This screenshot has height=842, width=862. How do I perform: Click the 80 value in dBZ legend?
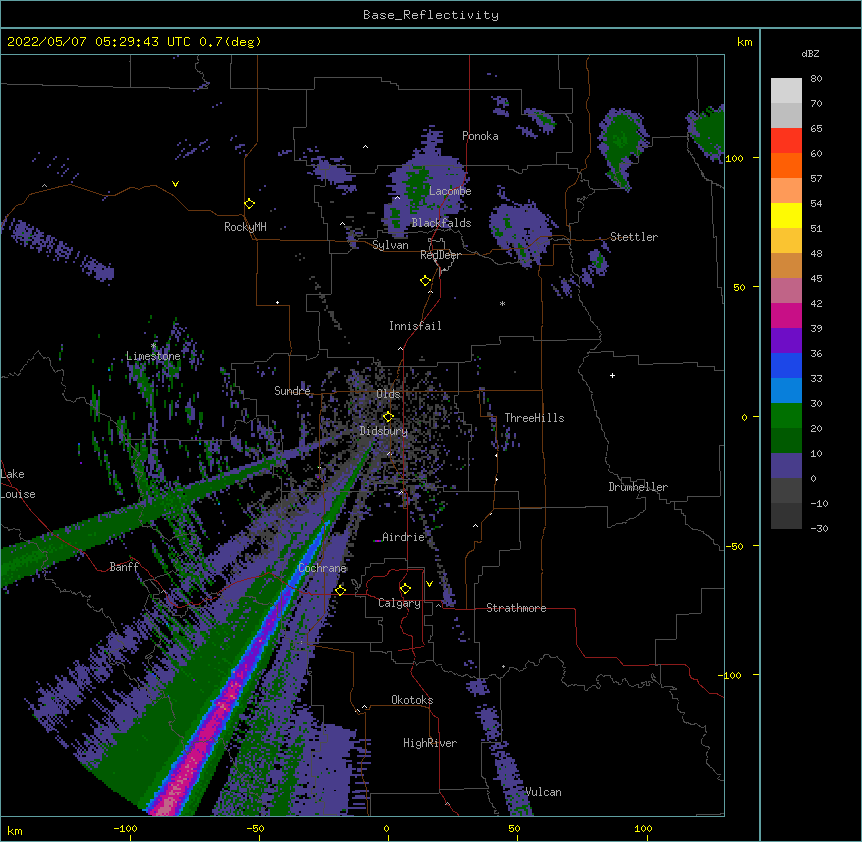click(816, 79)
